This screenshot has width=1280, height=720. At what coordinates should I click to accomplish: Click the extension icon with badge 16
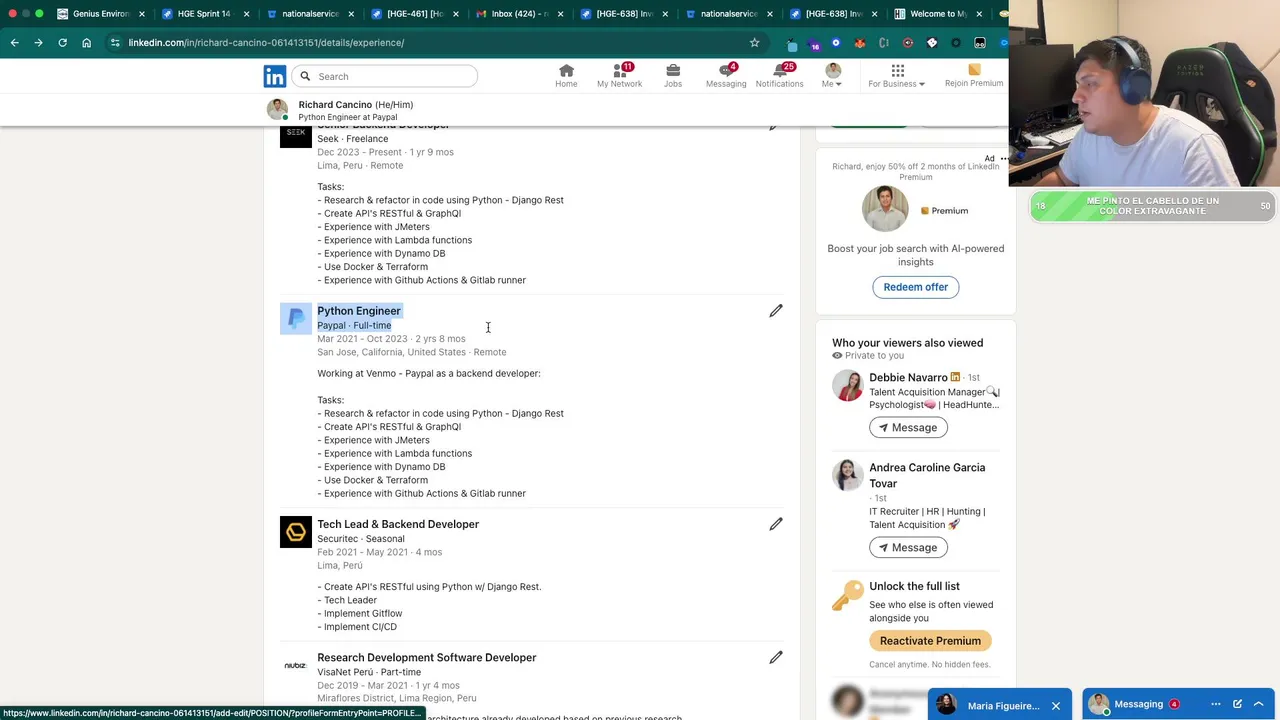click(813, 44)
